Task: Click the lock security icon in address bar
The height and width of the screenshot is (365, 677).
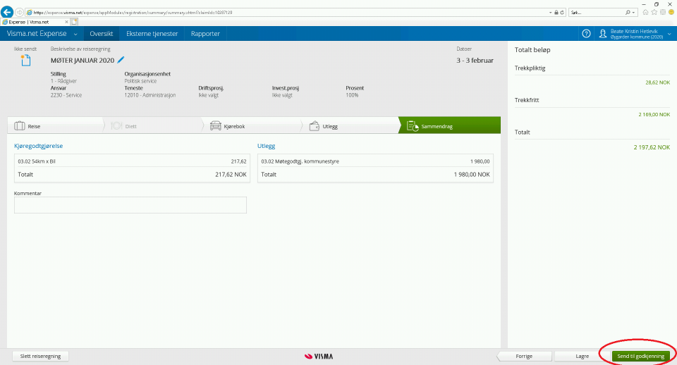Action: (556, 13)
